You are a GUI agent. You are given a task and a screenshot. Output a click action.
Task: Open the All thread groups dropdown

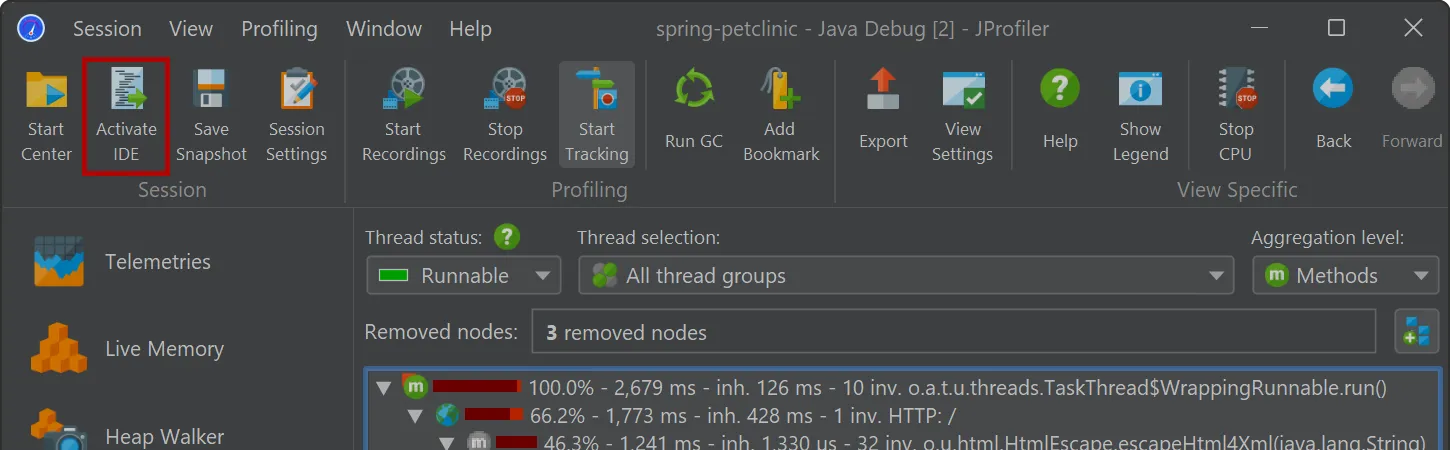pos(906,275)
